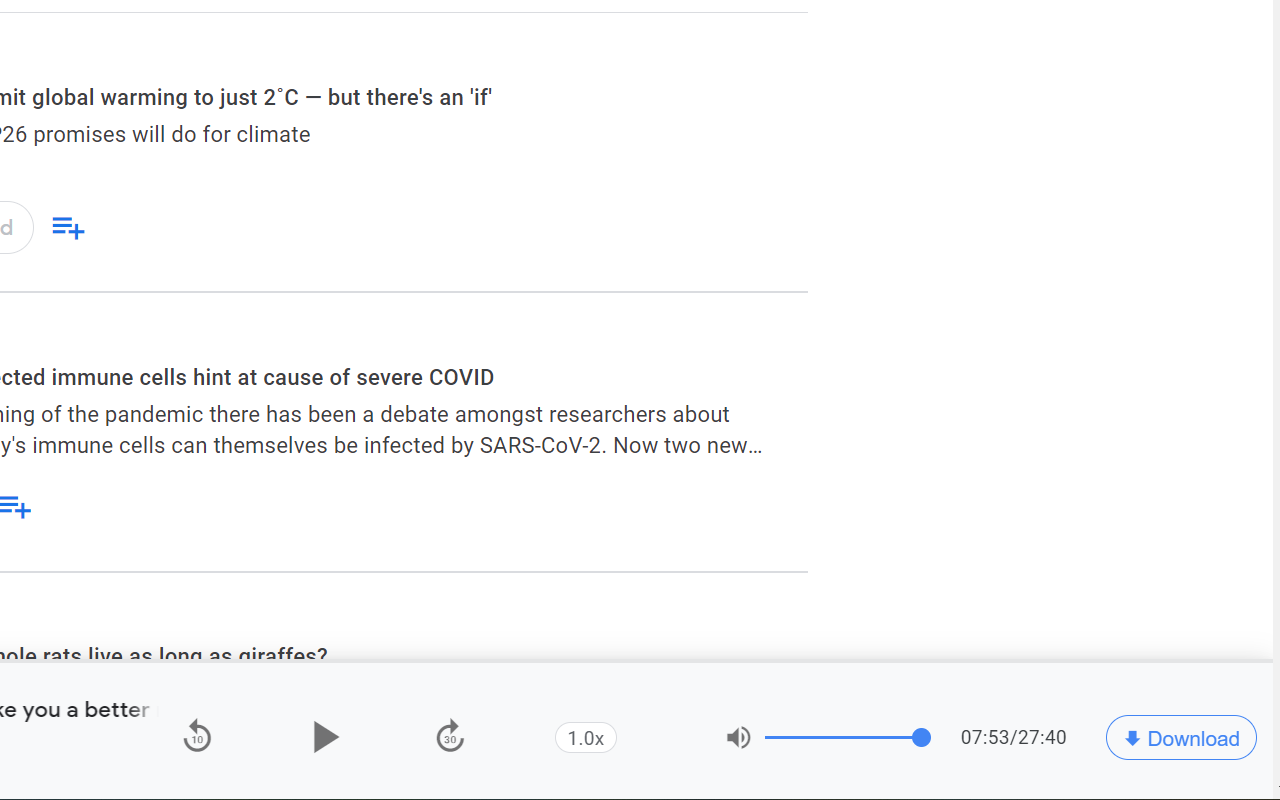Open the naked mole rats episode
The height and width of the screenshot is (800, 1280).
click(163, 655)
